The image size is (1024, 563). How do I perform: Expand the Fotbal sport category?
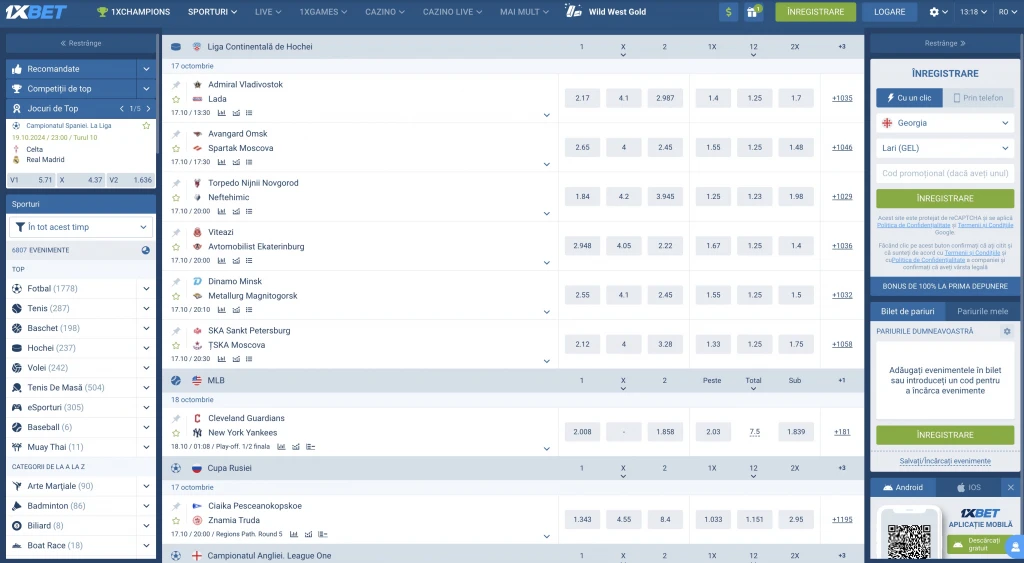(x=146, y=289)
